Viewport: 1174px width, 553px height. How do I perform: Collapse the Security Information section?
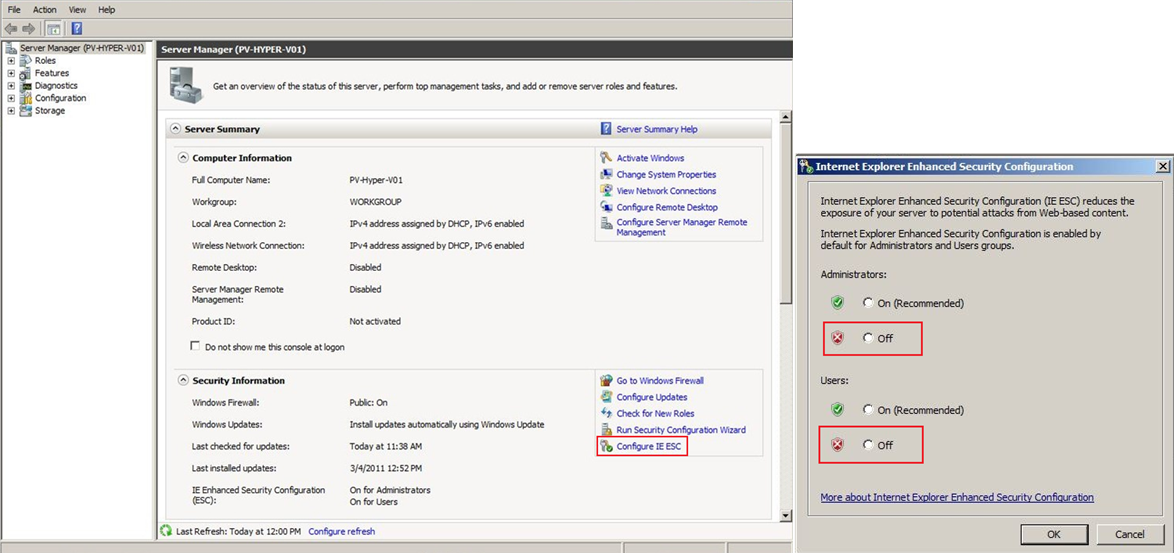pyautogui.click(x=183, y=380)
